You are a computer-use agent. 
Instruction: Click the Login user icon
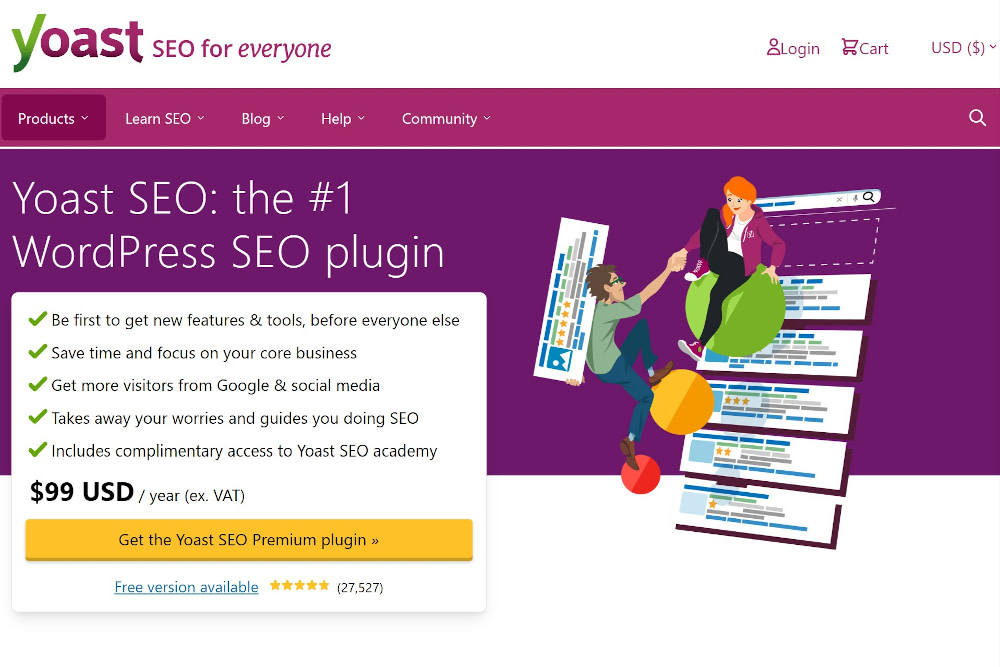(773, 47)
